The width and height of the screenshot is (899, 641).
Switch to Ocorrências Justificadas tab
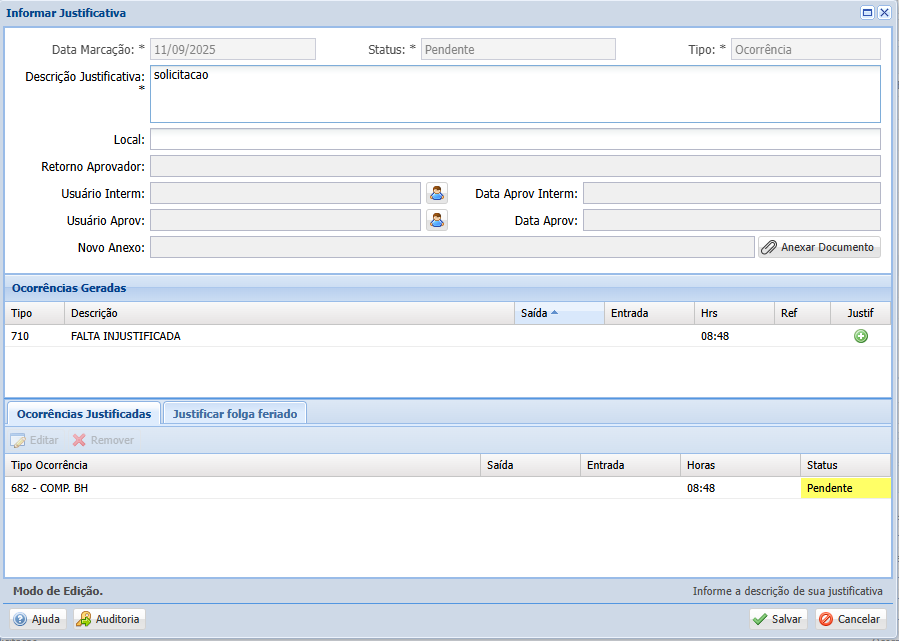[84, 414]
